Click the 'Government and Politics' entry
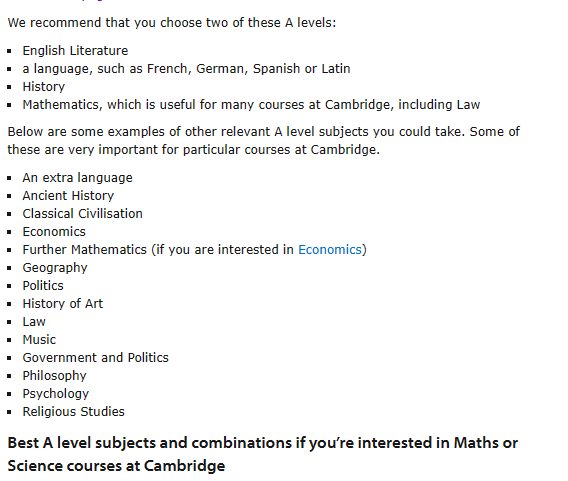This screenshot has height=481, width=568. tap(96, 357)
